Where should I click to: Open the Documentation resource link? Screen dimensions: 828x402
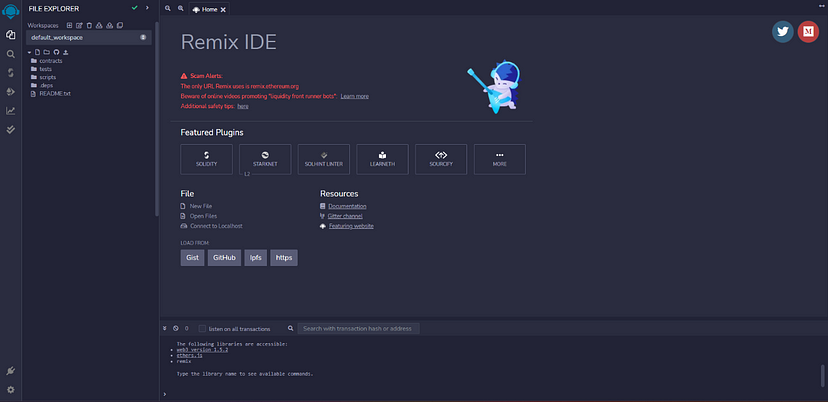click(347, 206)
